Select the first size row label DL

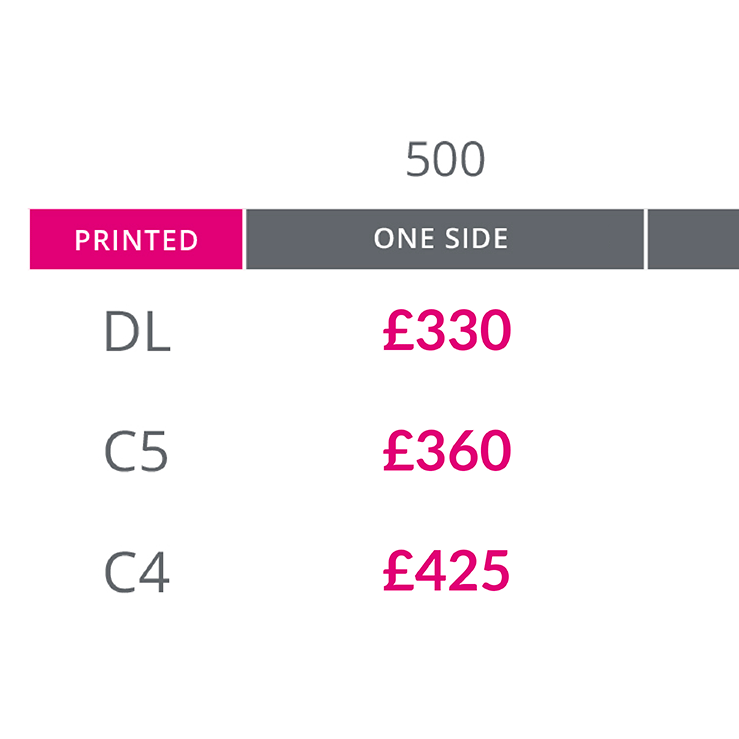pyautogui.click(x=137, y=331)
